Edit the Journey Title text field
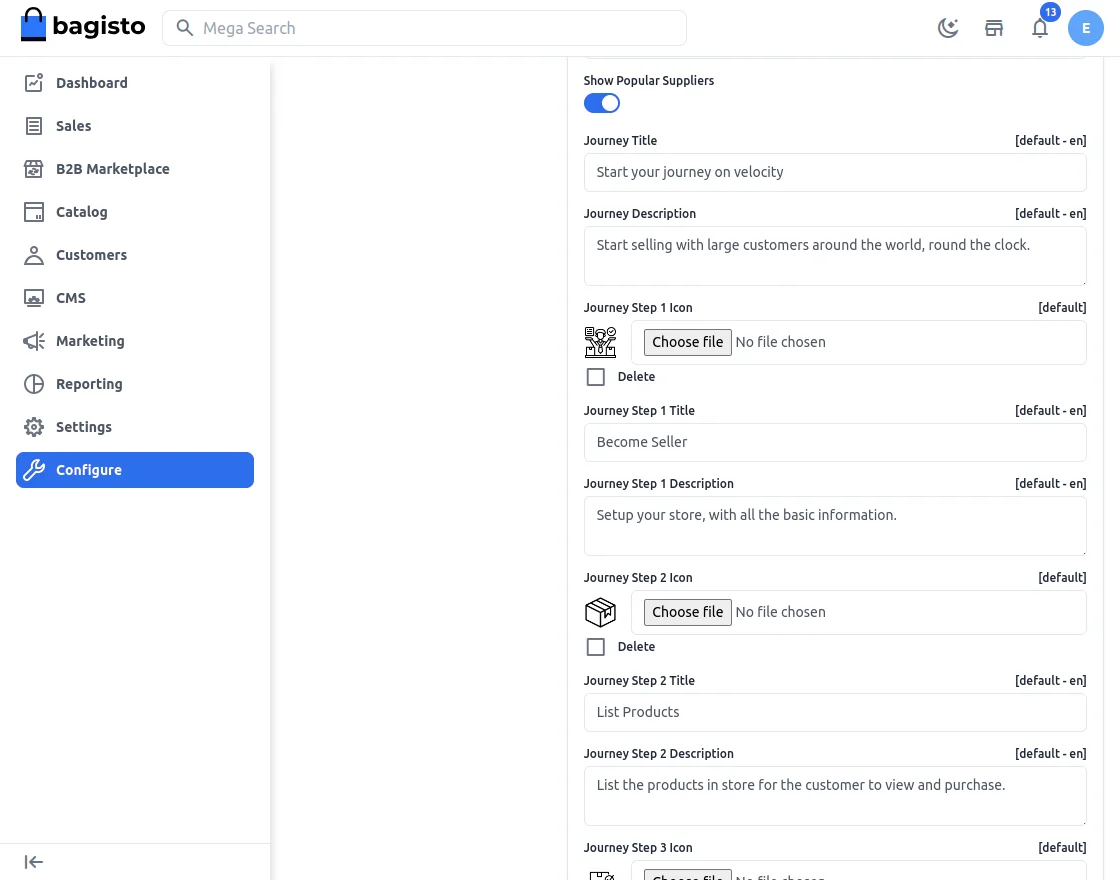 [835, 172]
